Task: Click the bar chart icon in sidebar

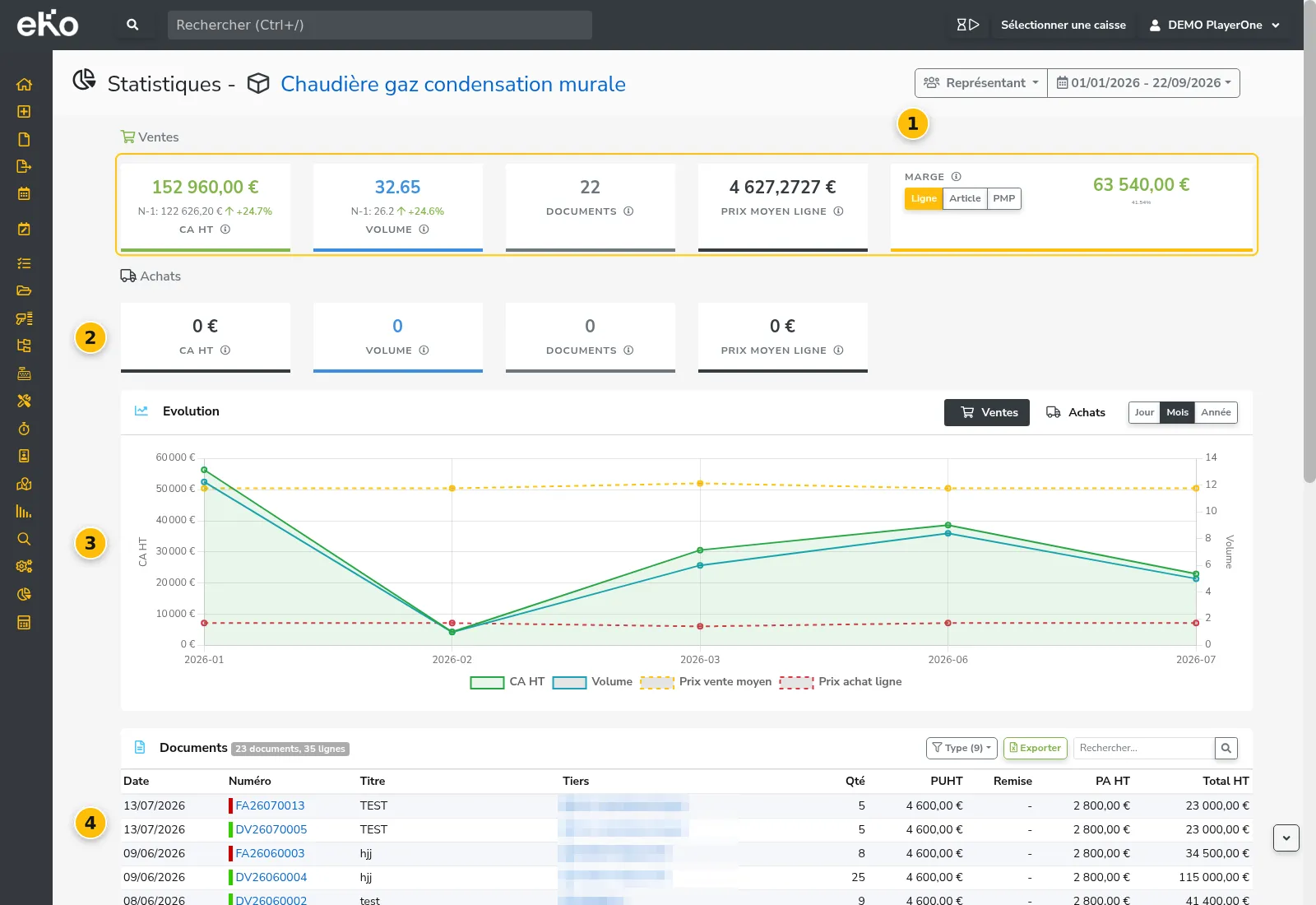Action: pyautogui.click(x=24, y=512)
